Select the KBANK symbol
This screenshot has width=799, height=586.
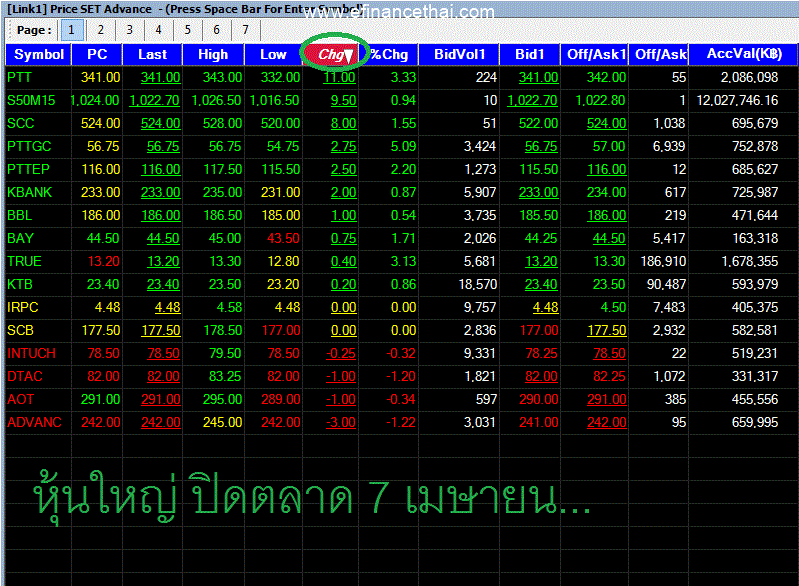30,192
